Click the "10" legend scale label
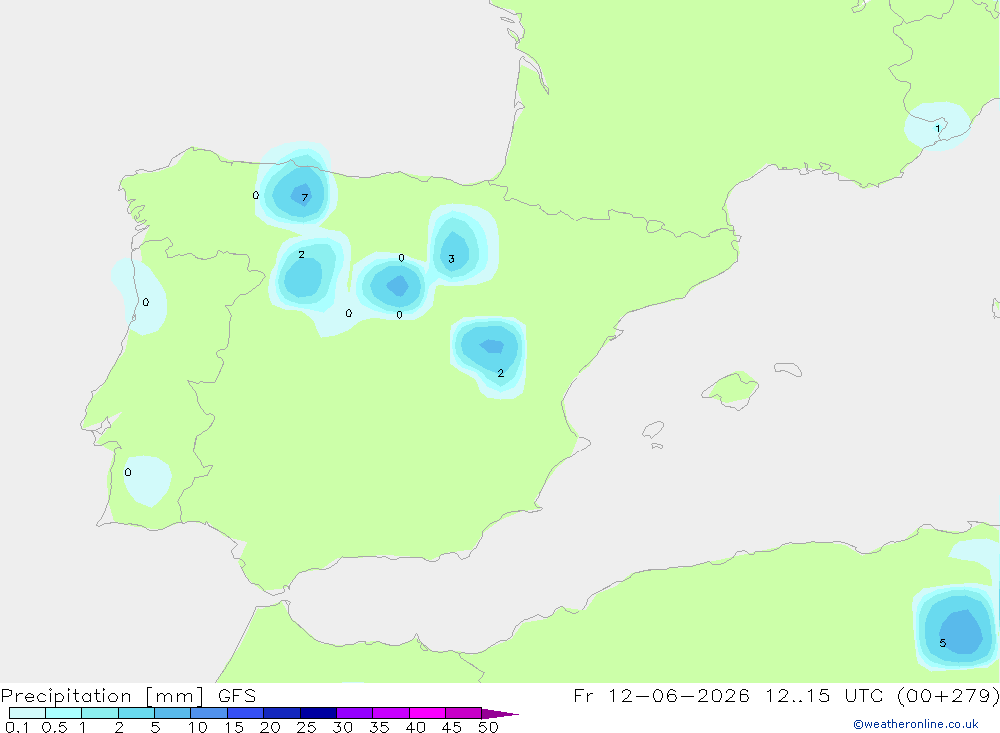 pyautogui.click(x=197, y=727)
